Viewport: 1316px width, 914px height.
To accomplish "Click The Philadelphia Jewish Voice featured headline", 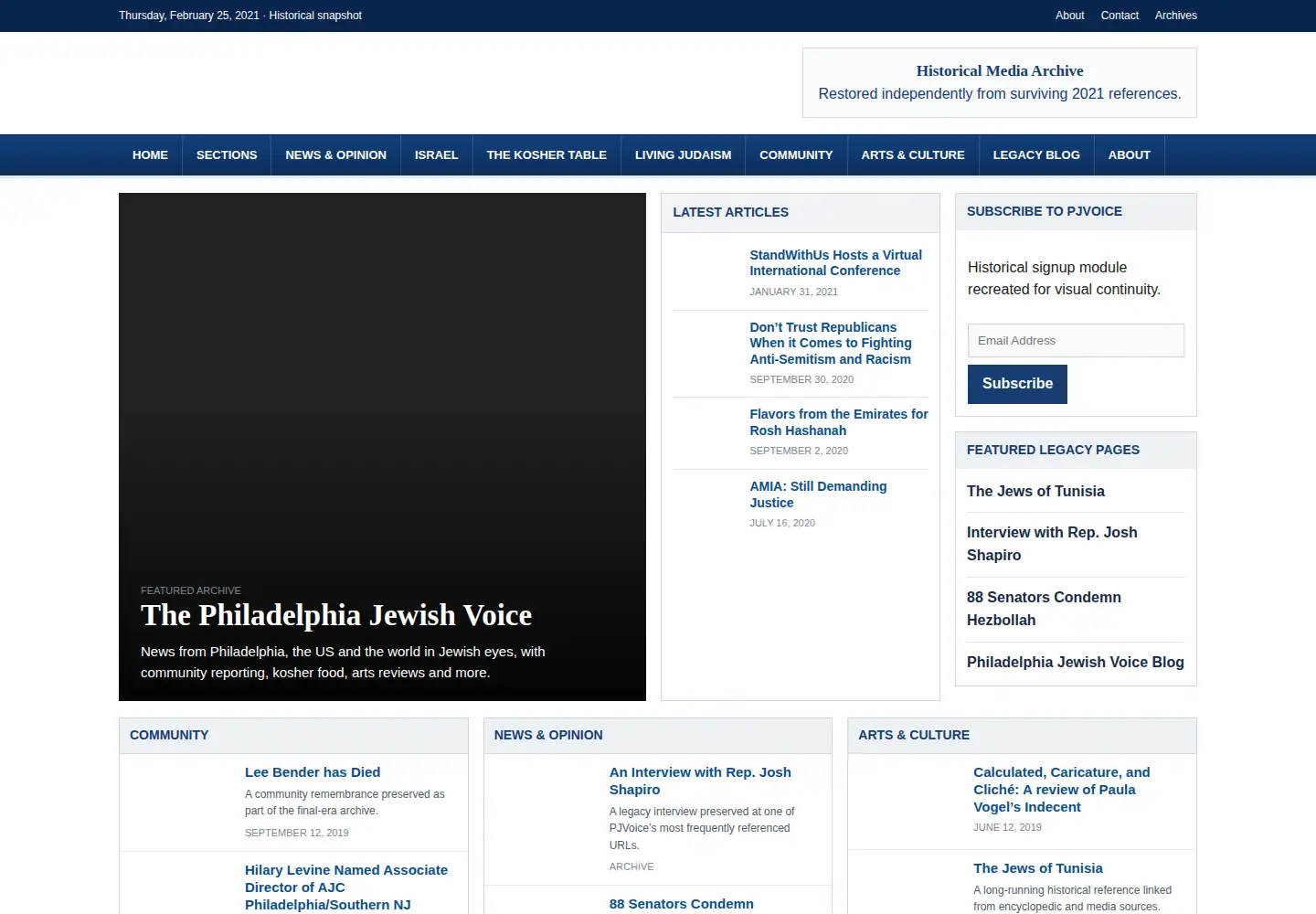I will [x=336, y=615].
